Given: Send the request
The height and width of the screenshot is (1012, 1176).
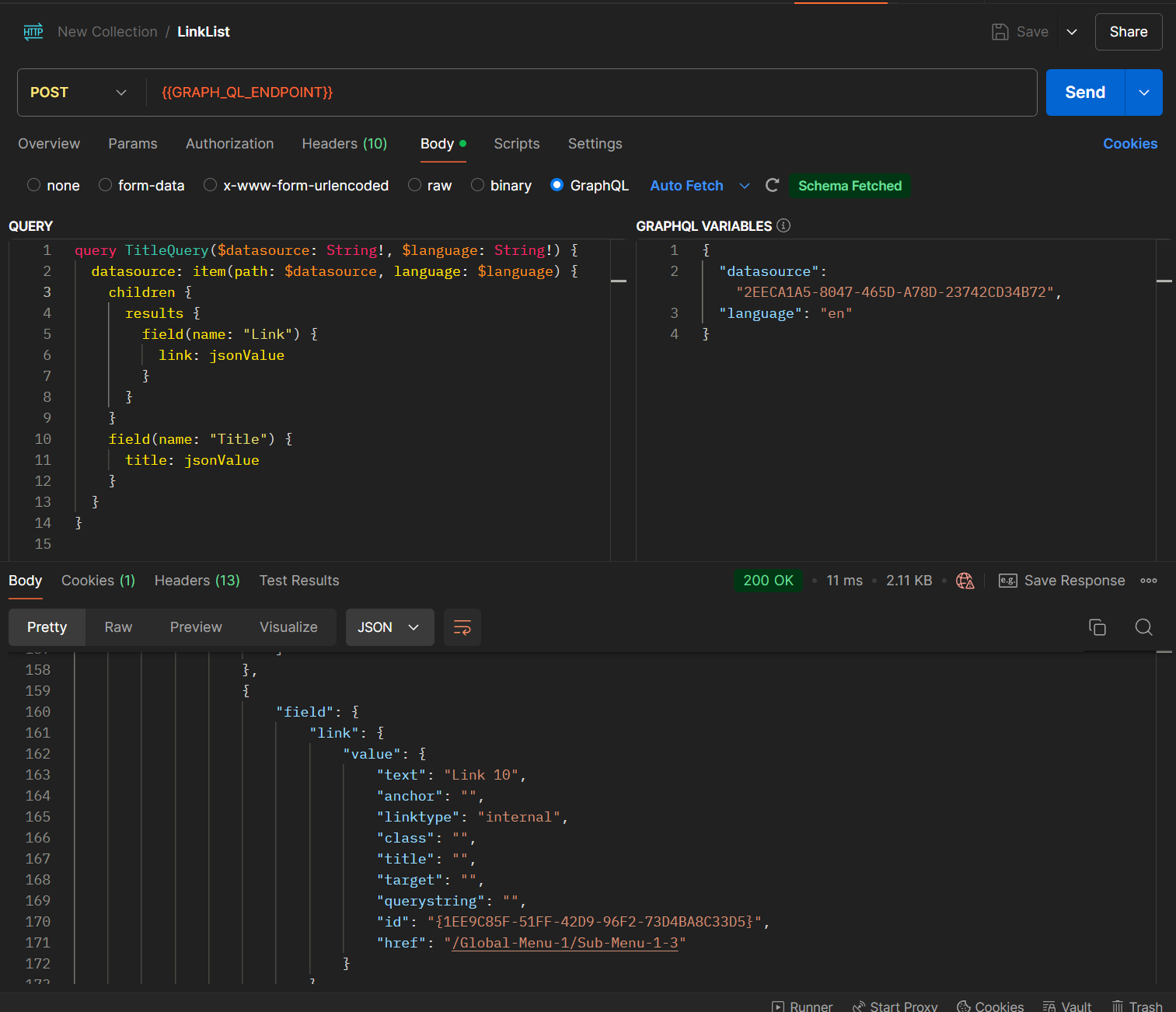Looking at the screenshot, I should [1085, 92].
